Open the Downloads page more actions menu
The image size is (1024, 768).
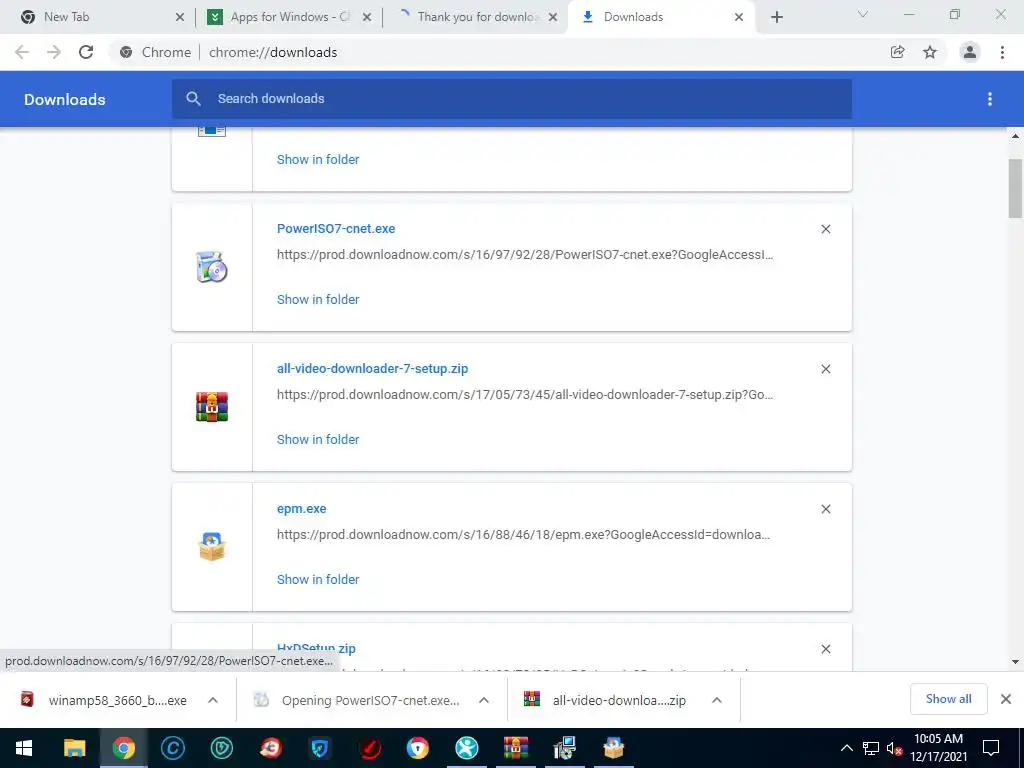(x=990, y=99)
